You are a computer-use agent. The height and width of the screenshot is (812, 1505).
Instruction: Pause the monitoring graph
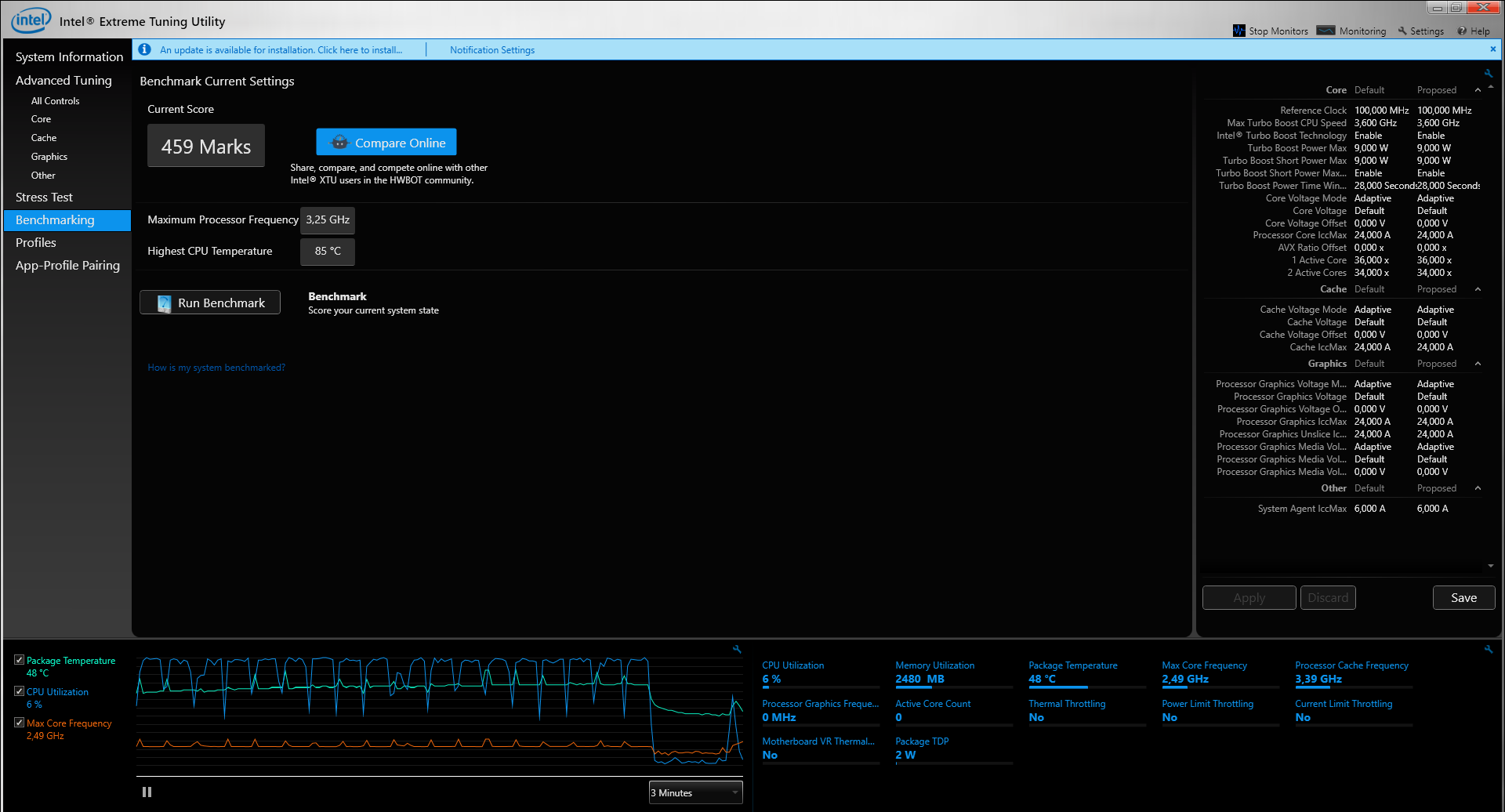(x=147, y=792)
